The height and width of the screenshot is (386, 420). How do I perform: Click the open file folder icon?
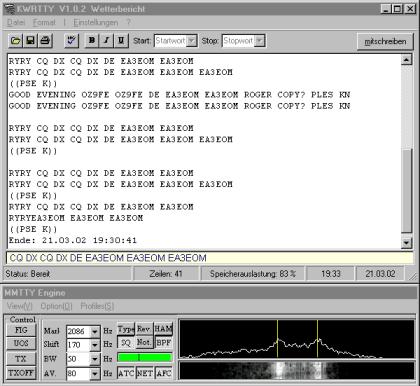click(15, 41)
